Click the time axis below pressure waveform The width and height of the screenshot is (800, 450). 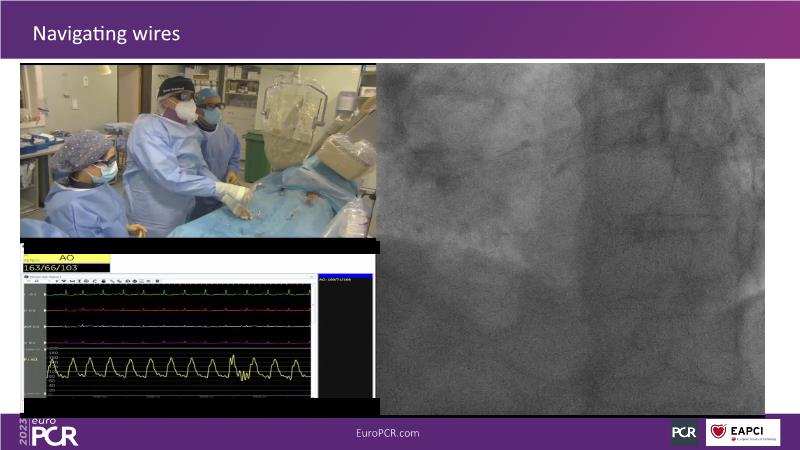point(180,394)
